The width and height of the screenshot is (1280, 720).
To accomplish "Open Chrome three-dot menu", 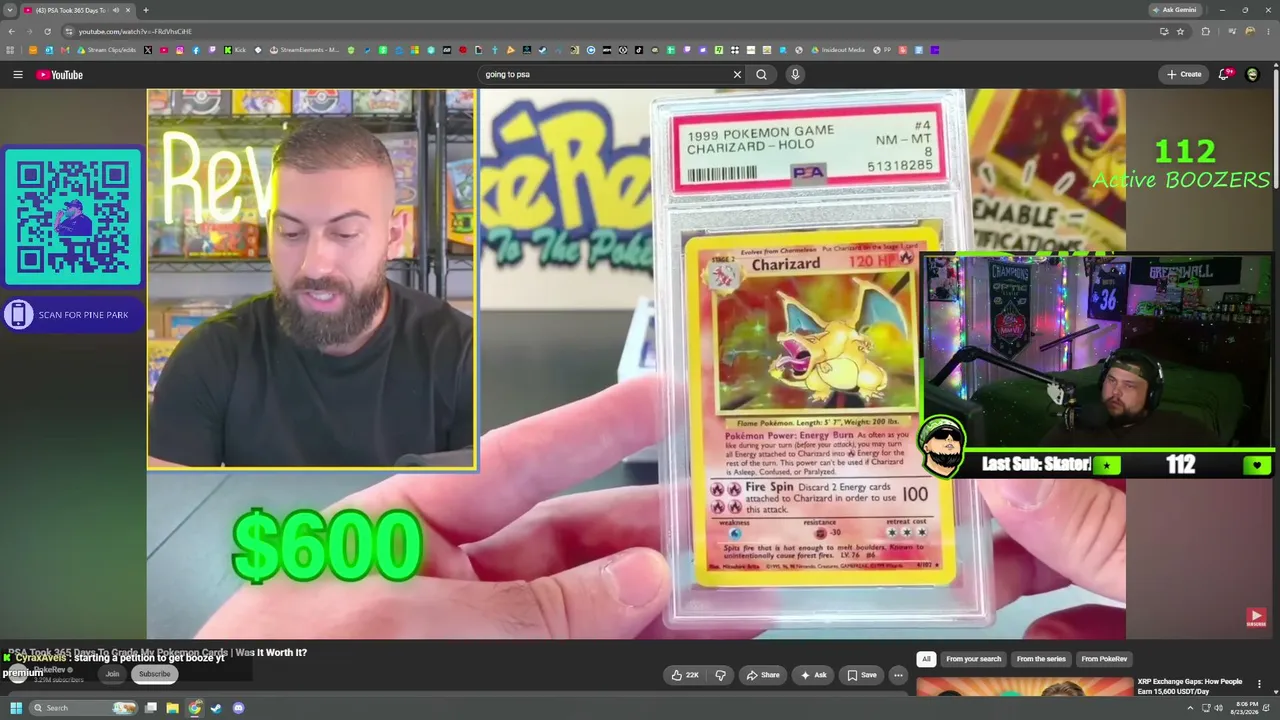I will (x=1269, y=31).
